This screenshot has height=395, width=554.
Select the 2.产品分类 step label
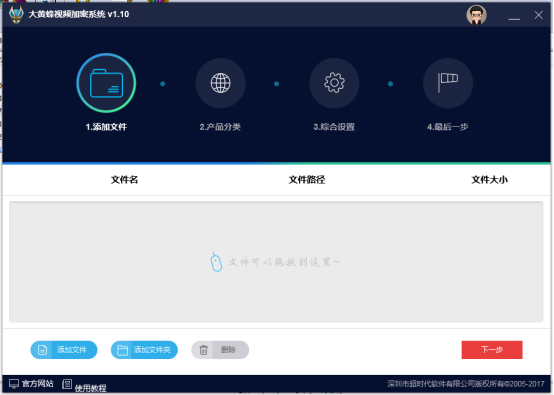click(x=220, y=127)
